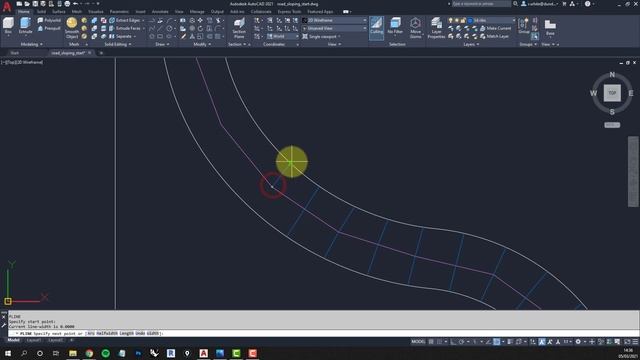Open the World coordinate system dropdown
This screenshot has height=360, width=640.
[x=283, y=36]
